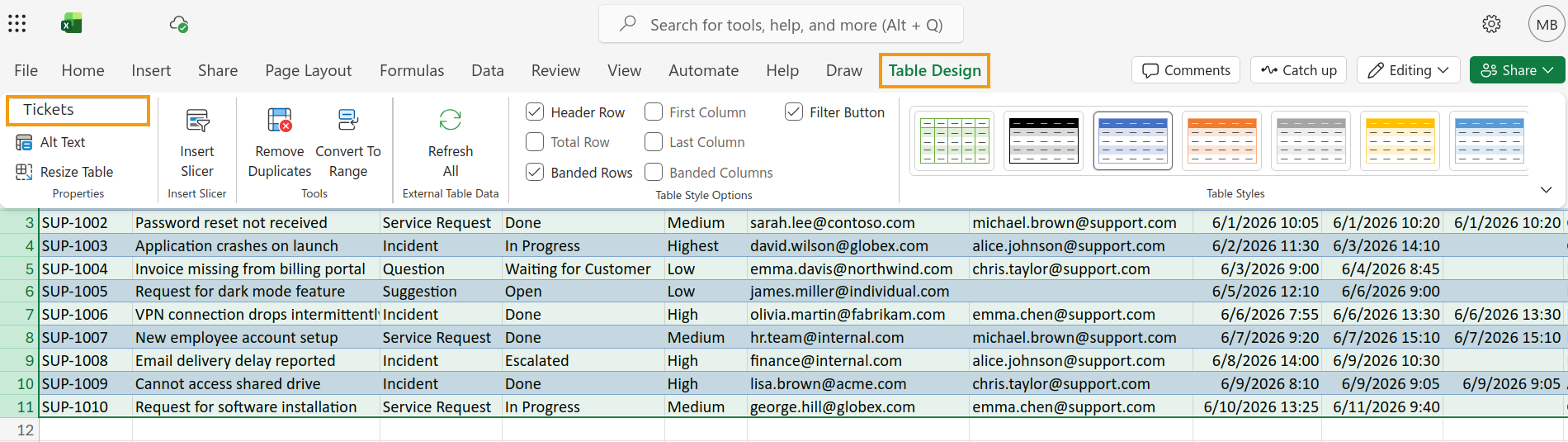Toggle the Header Row checkbox
Screen dimensions: 1568x442
(535, 112)
